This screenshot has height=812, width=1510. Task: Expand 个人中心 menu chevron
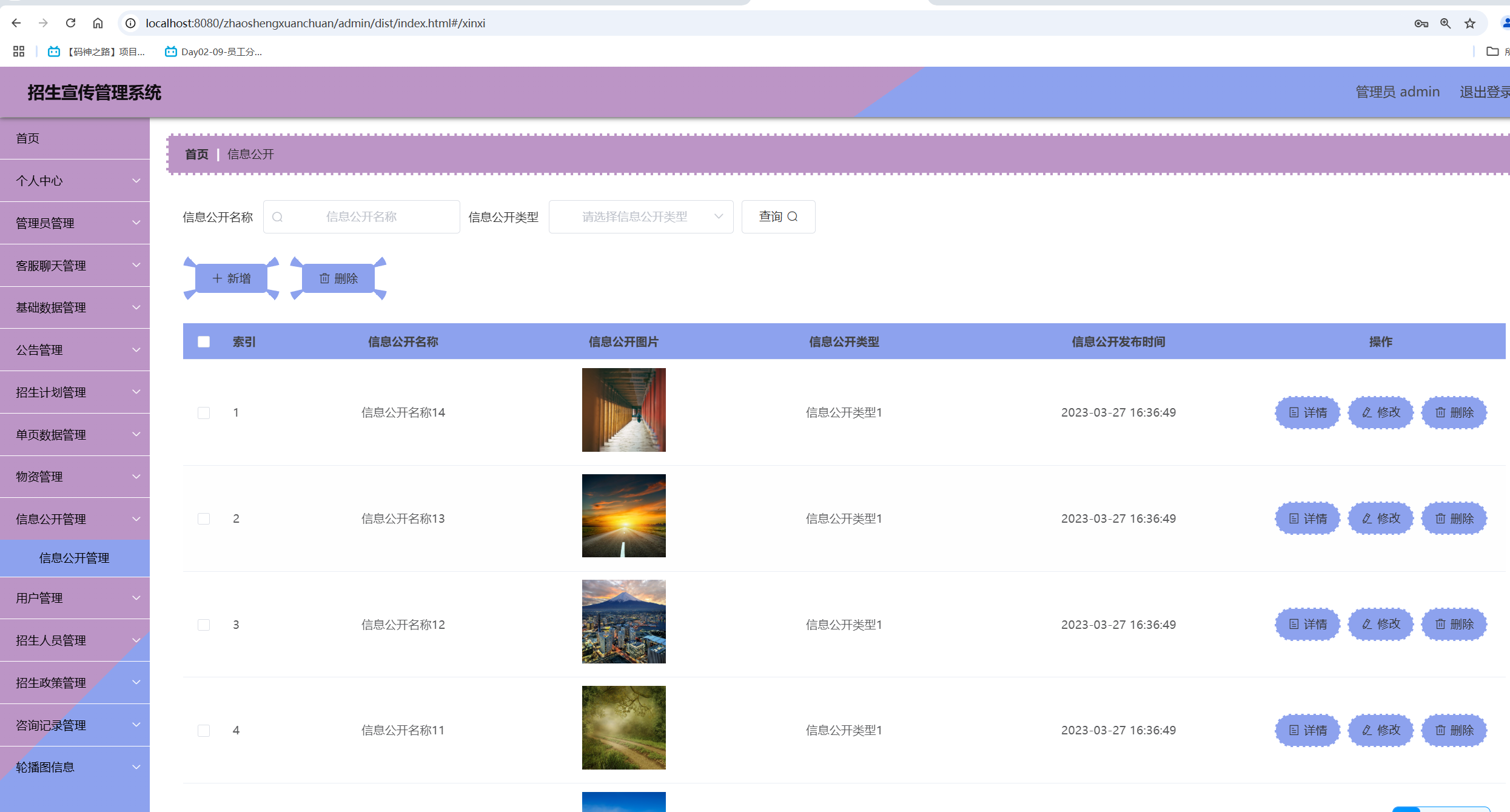(136, 181)
